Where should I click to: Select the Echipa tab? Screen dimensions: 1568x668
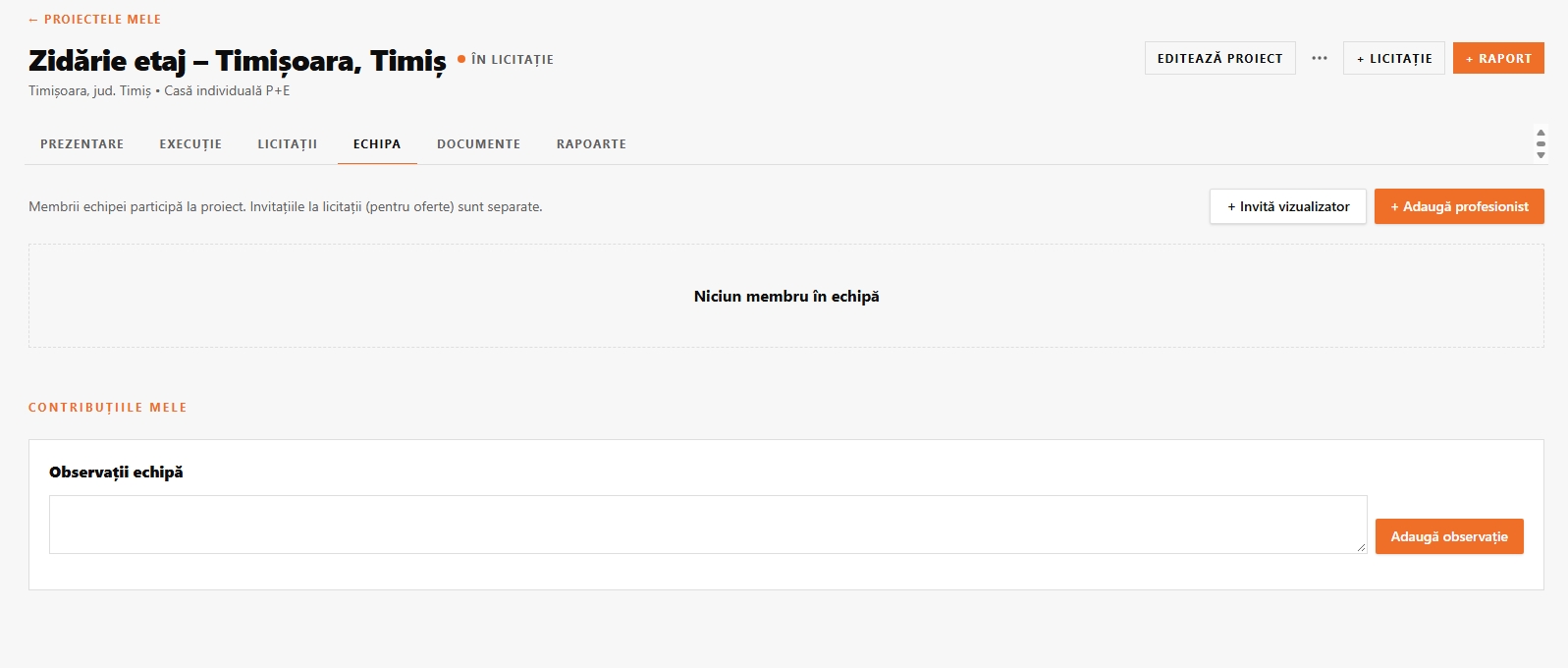377,144
